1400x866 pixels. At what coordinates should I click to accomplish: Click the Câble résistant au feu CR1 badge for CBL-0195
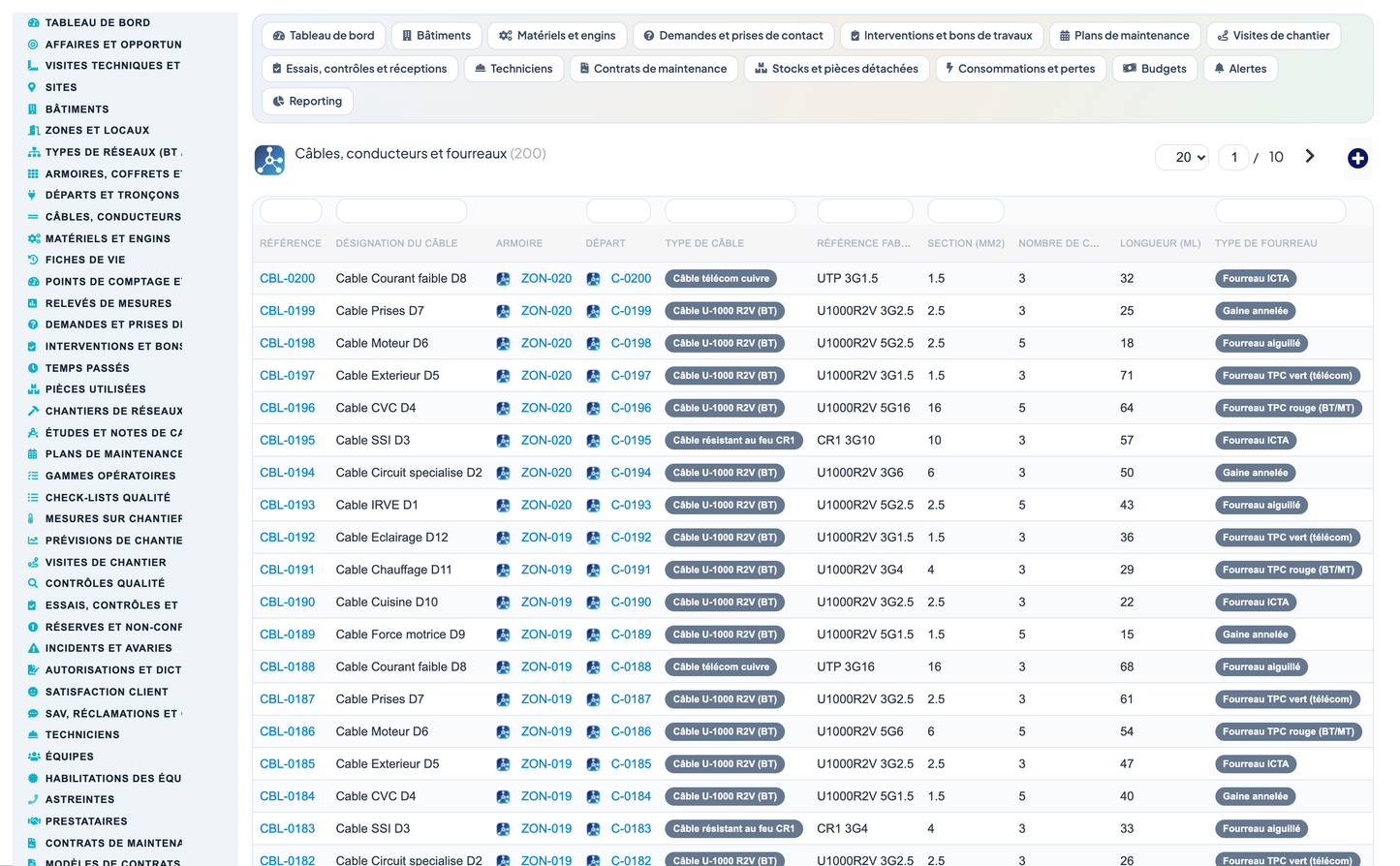tap(733, 441)
